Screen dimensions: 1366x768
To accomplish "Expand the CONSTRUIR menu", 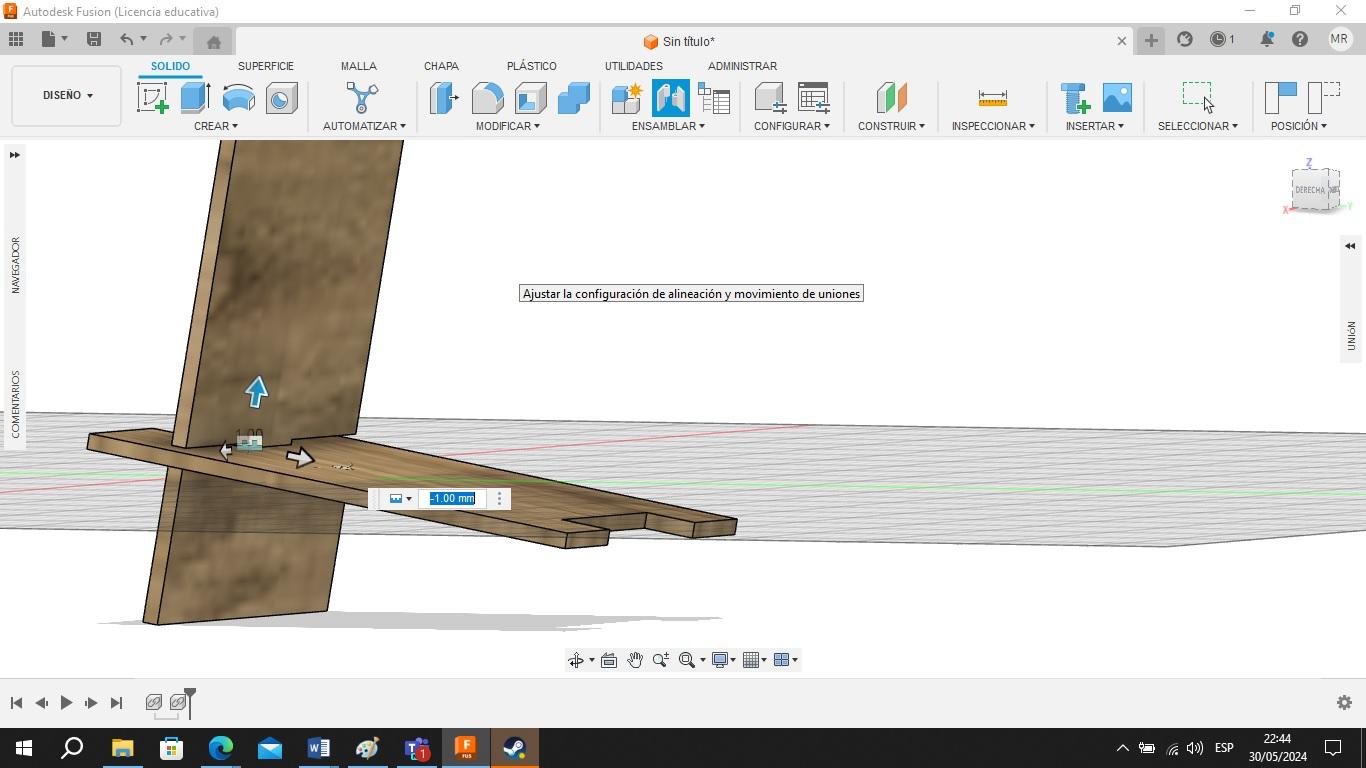I will 891,126.
